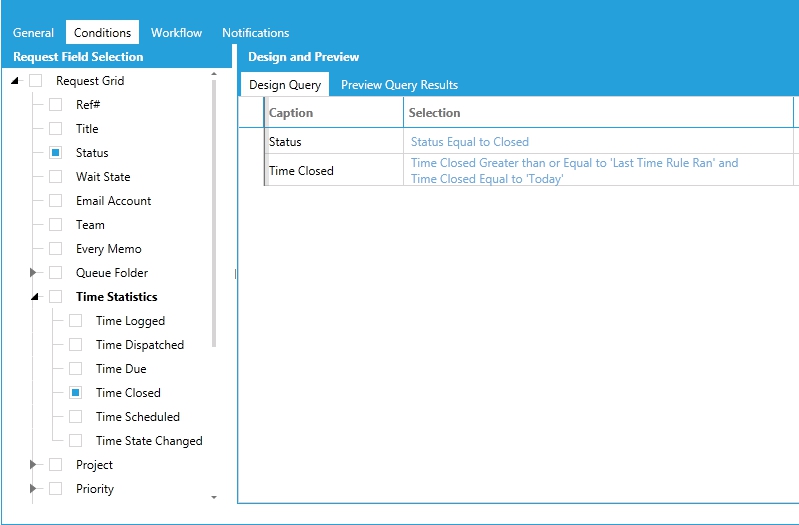Click the field tree scroll down arrow
The image size is (799, 525).
[x=214, y=497]
